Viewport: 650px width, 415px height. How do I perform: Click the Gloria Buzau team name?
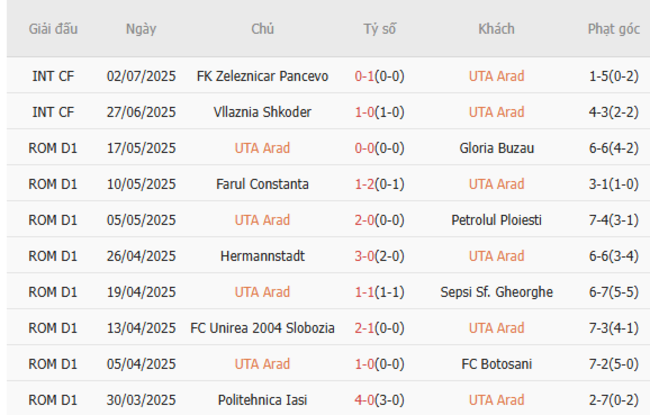(496, 148)
